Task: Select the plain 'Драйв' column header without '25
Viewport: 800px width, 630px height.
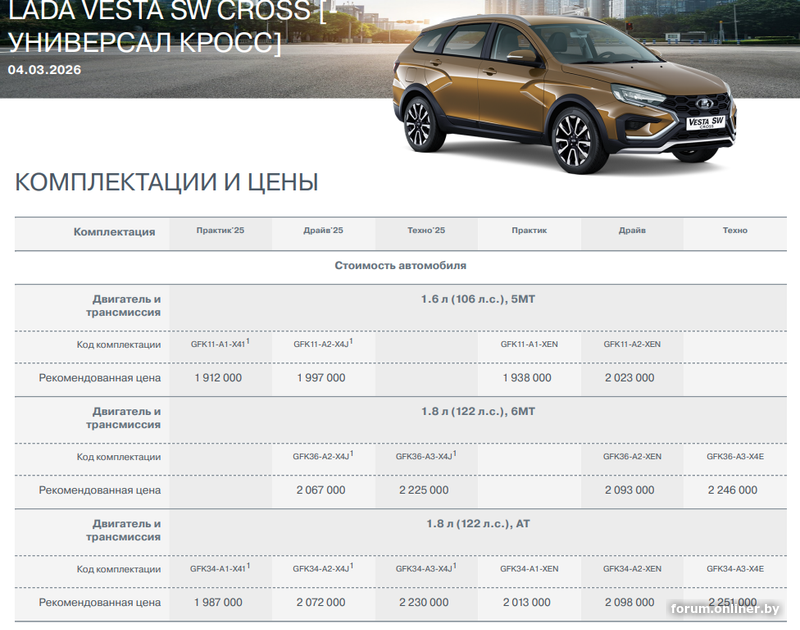Action: point(632,230)
